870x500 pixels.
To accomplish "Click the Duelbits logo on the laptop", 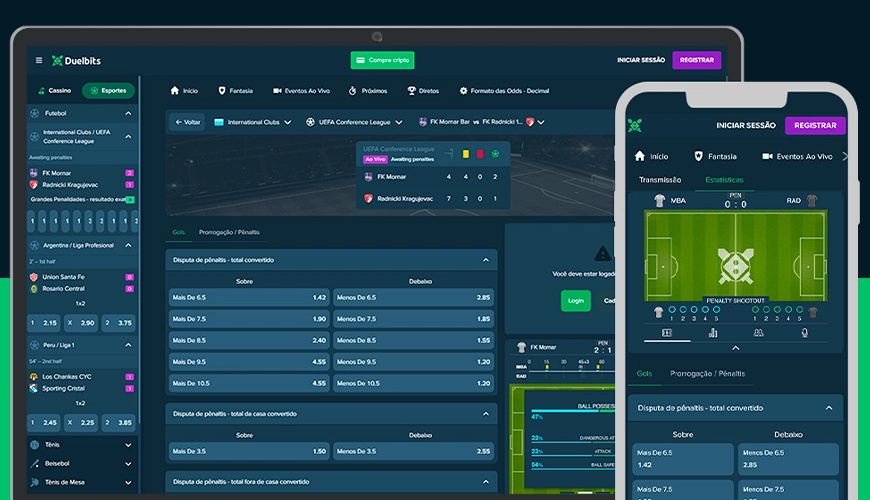I will pos(77,60).
